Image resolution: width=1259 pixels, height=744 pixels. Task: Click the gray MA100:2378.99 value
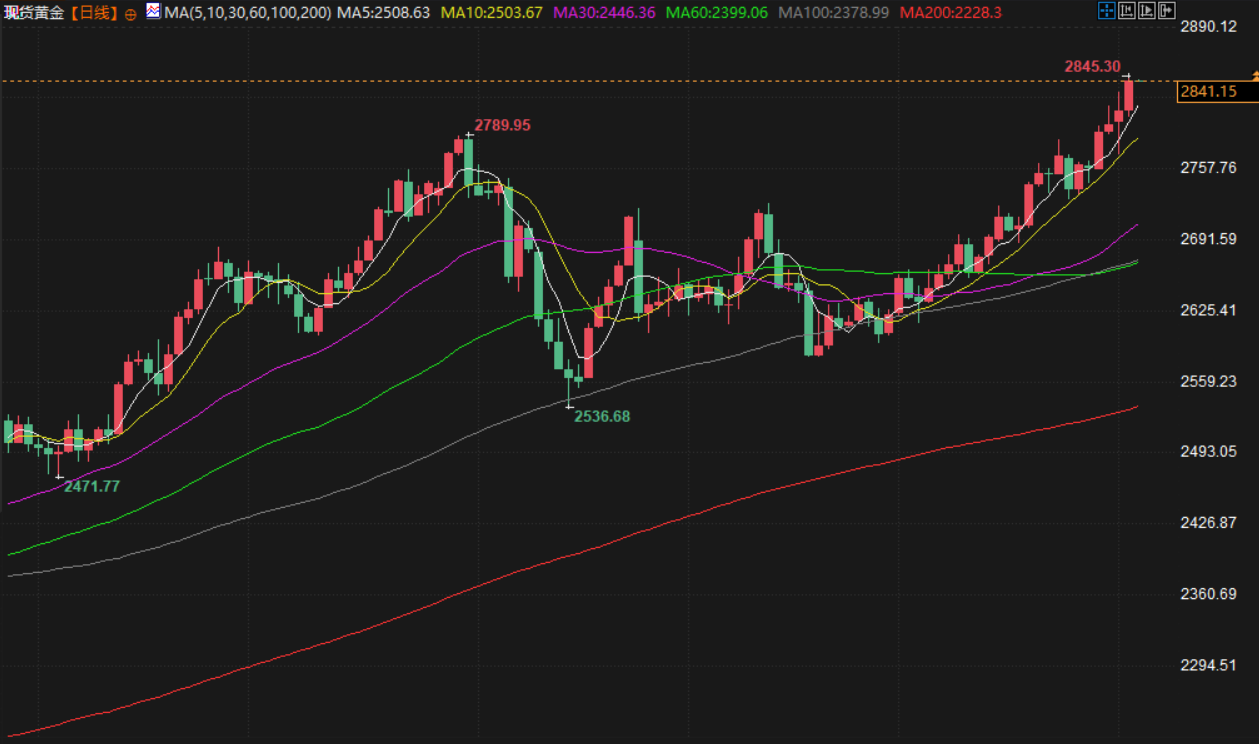(834, 13)
